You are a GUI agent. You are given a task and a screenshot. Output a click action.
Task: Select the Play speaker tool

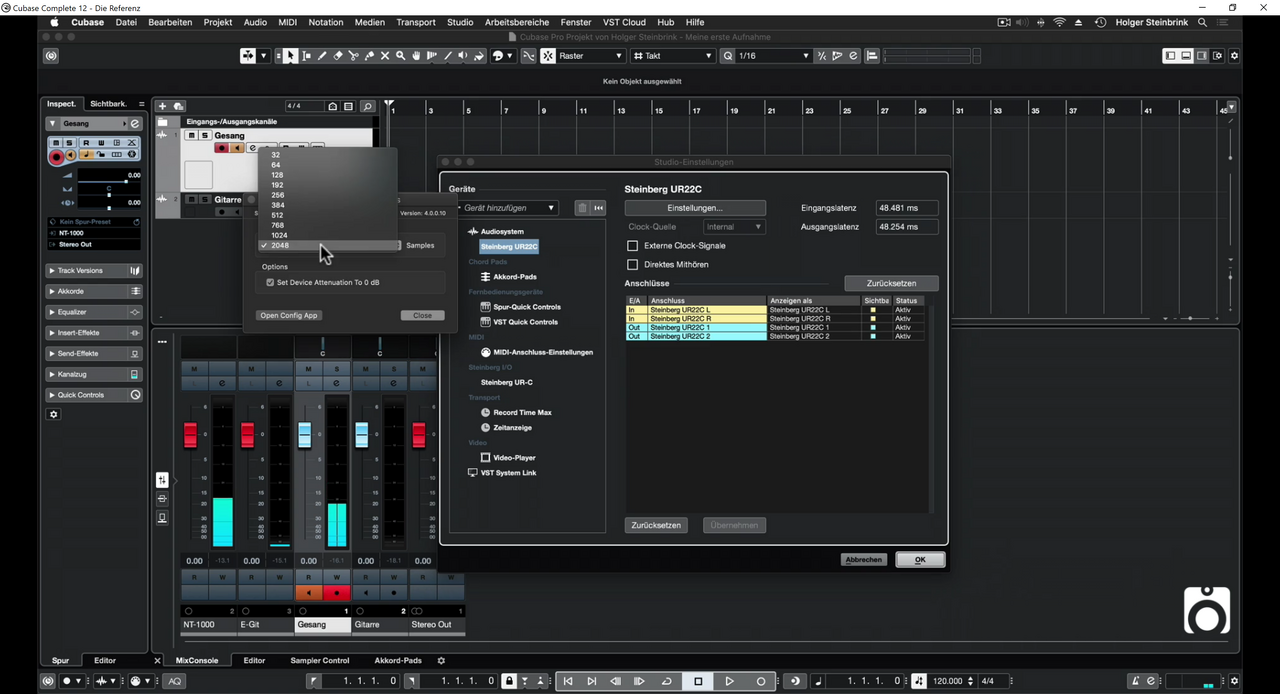tap(463, 56)
